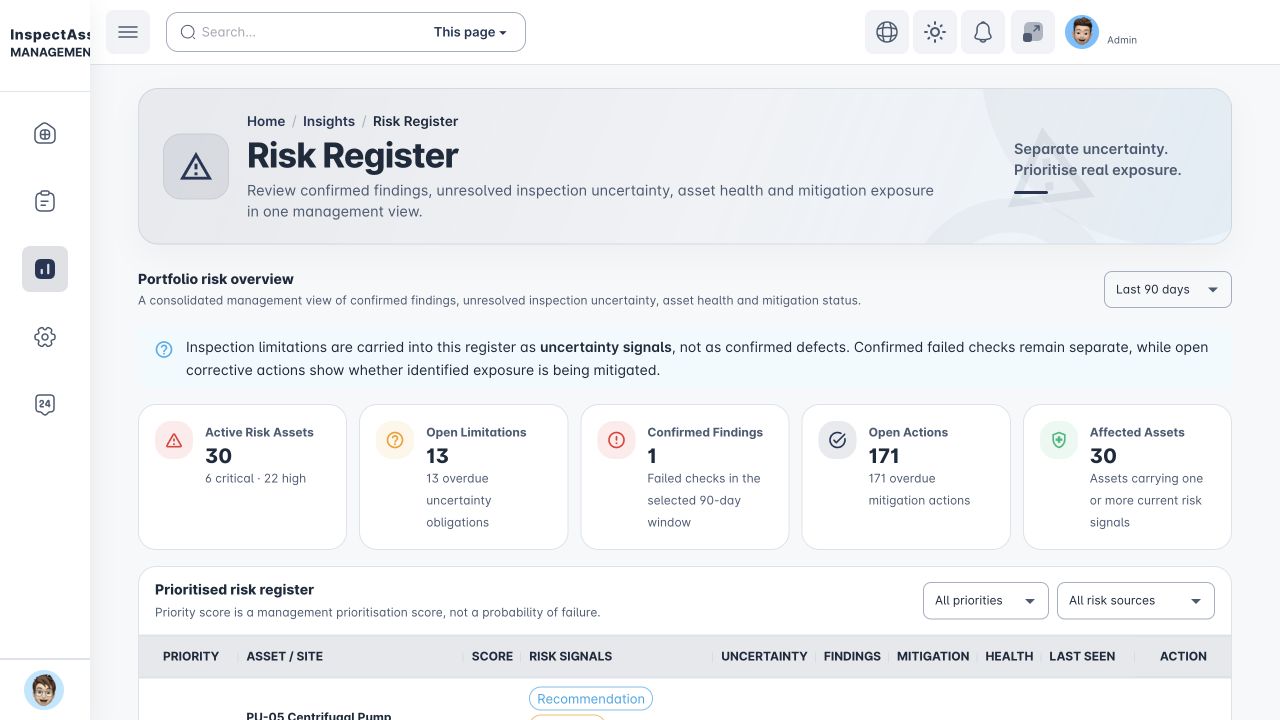Click the Open Actions checkmark icon
Image resolution: width=1280 pixels, height=720 pixels.
838,440
